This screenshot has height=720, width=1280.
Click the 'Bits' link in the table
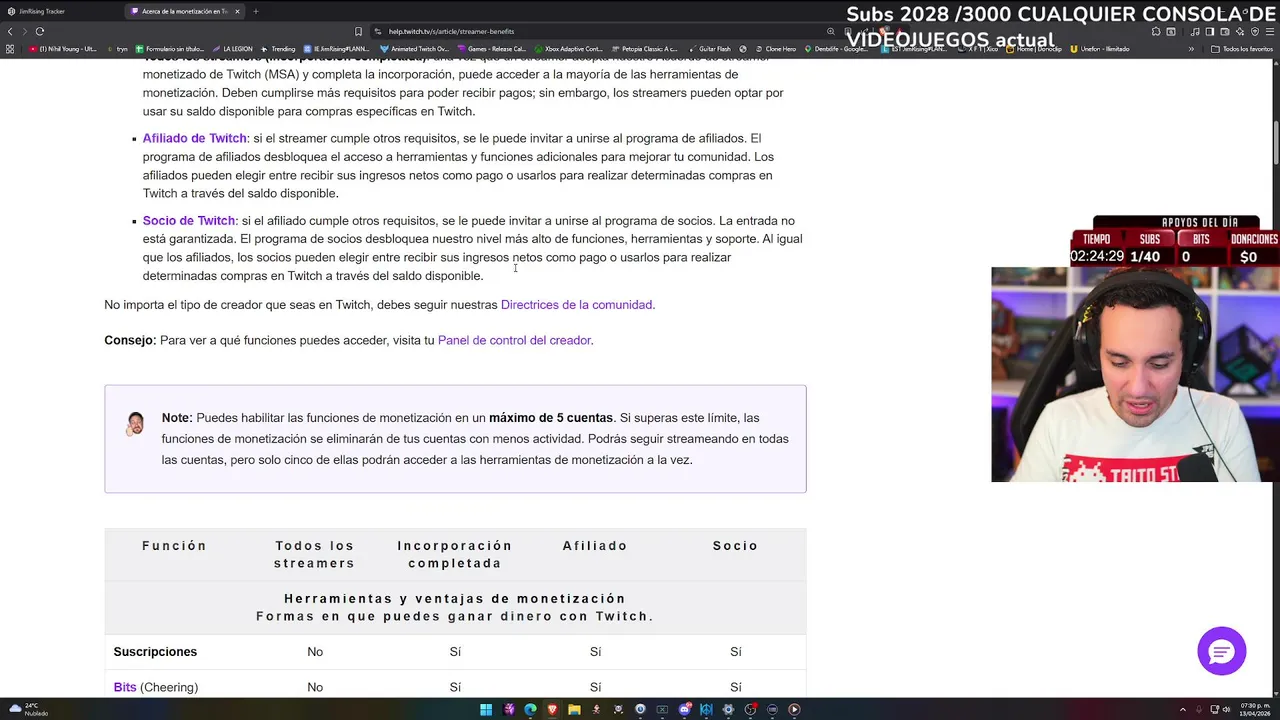pos(124,687)
